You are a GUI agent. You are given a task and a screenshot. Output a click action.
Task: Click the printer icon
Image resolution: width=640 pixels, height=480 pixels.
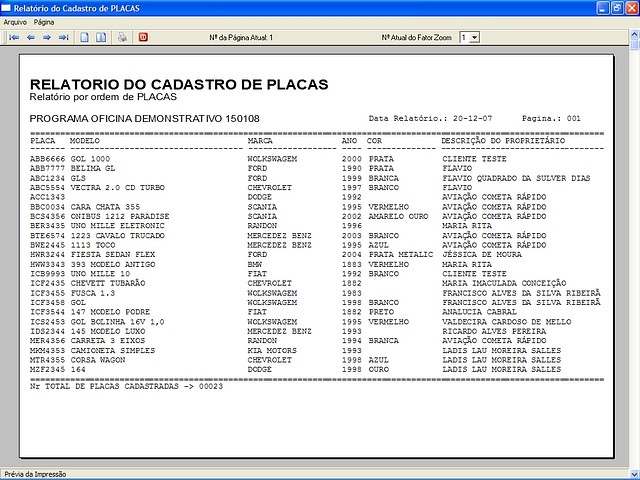[x=122, y=38]
